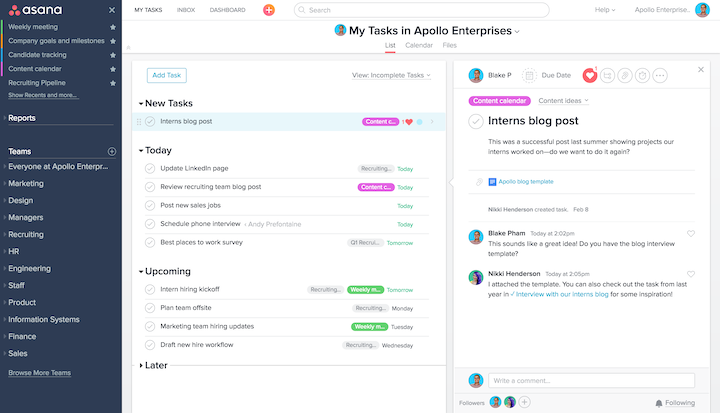Click the due date calendar icon
720x413 pixels.
pos(529,75)
